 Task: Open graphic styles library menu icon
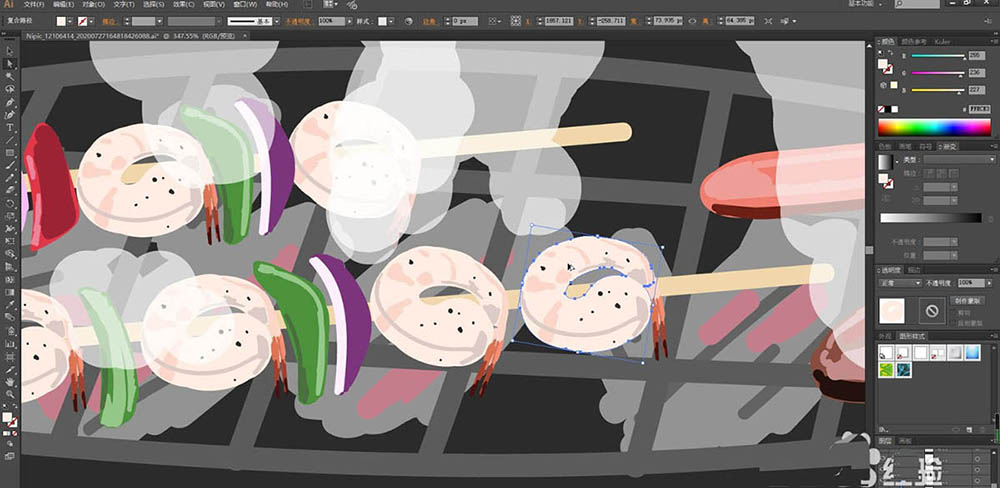pos(883,430)
